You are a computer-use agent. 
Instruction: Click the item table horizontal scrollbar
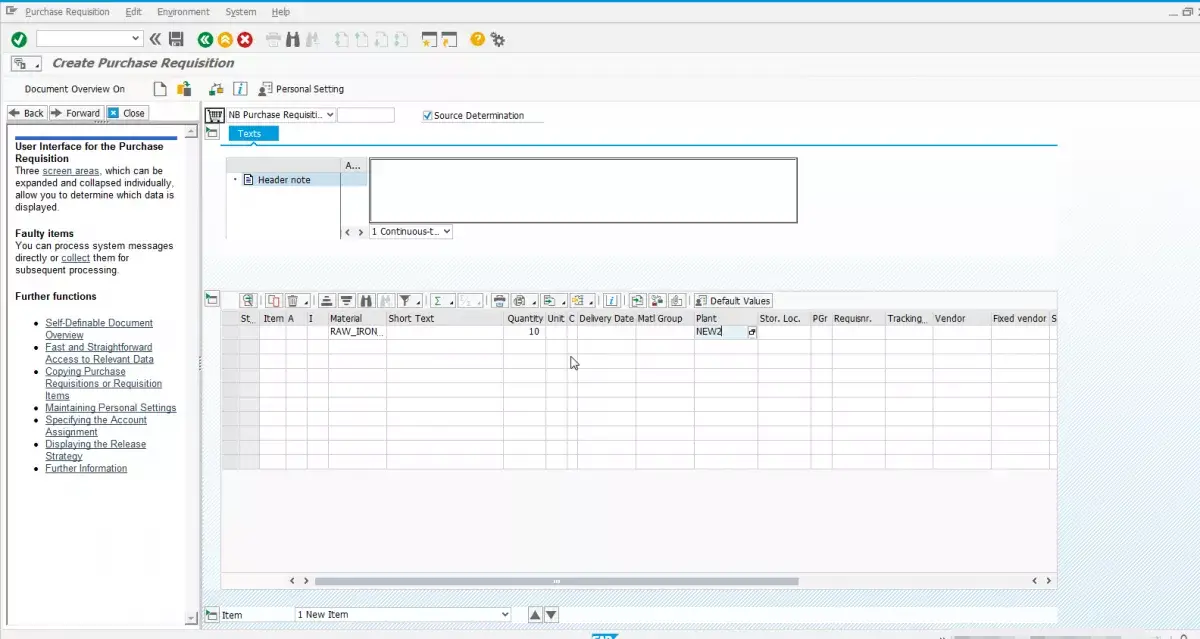[556, 581]
